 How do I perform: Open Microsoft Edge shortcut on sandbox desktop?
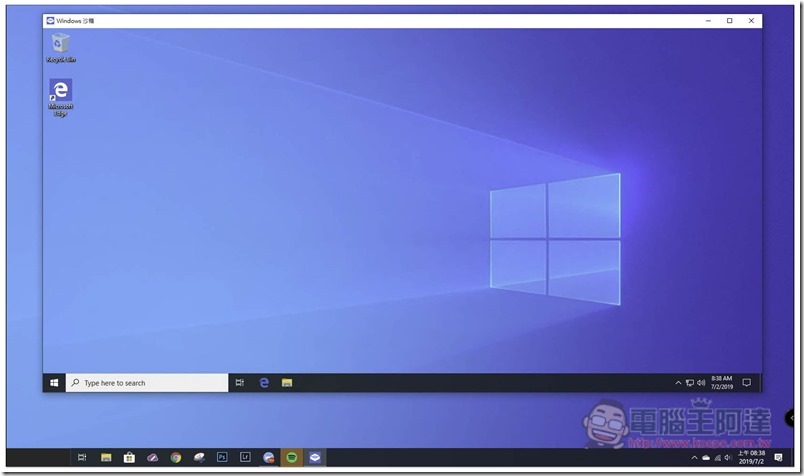(61, 97)
